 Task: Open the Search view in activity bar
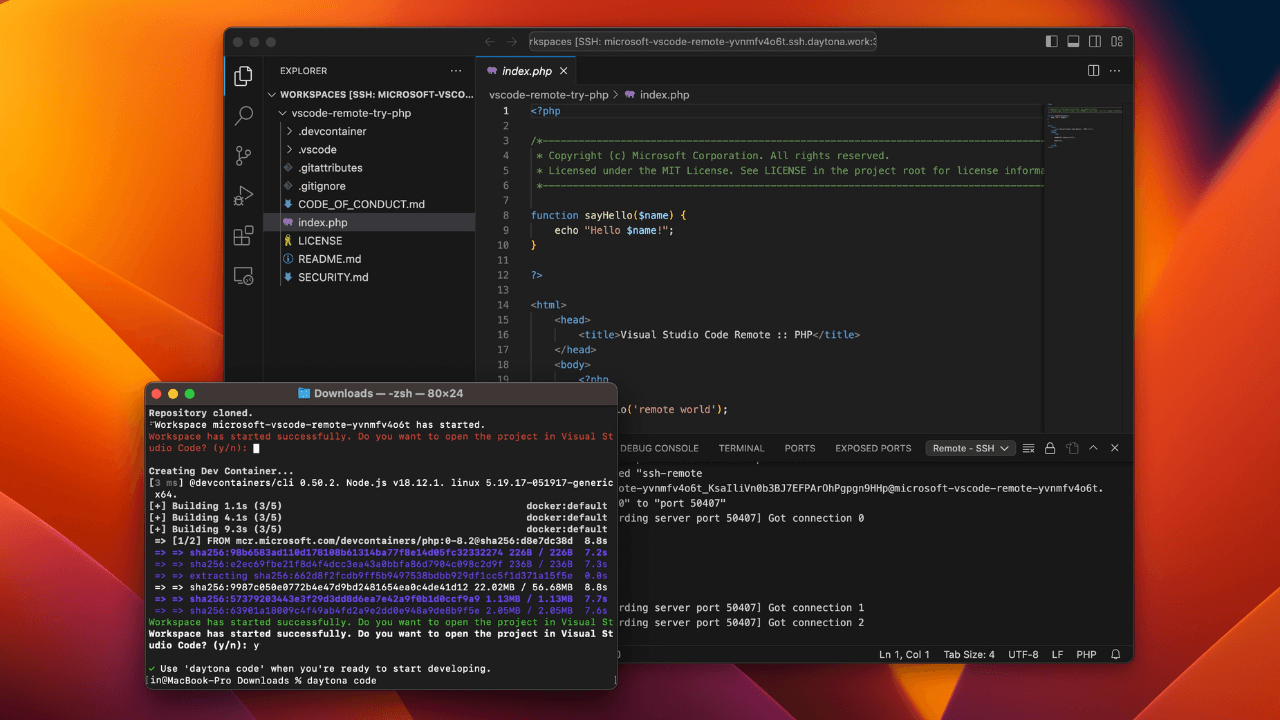point(243,116)
